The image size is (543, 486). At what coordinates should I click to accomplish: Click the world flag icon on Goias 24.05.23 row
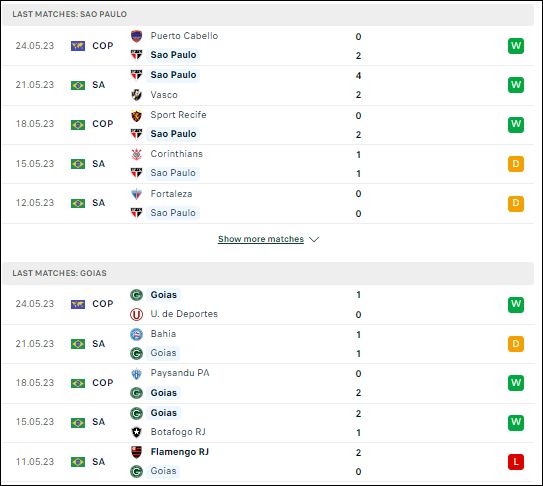[x=78, y=304]
